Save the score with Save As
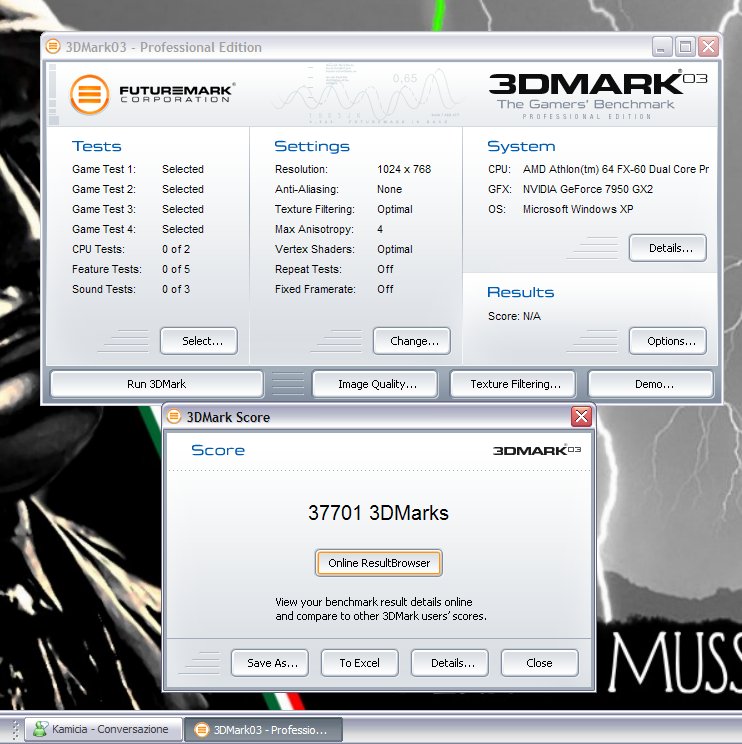 [x=271, y=663]
